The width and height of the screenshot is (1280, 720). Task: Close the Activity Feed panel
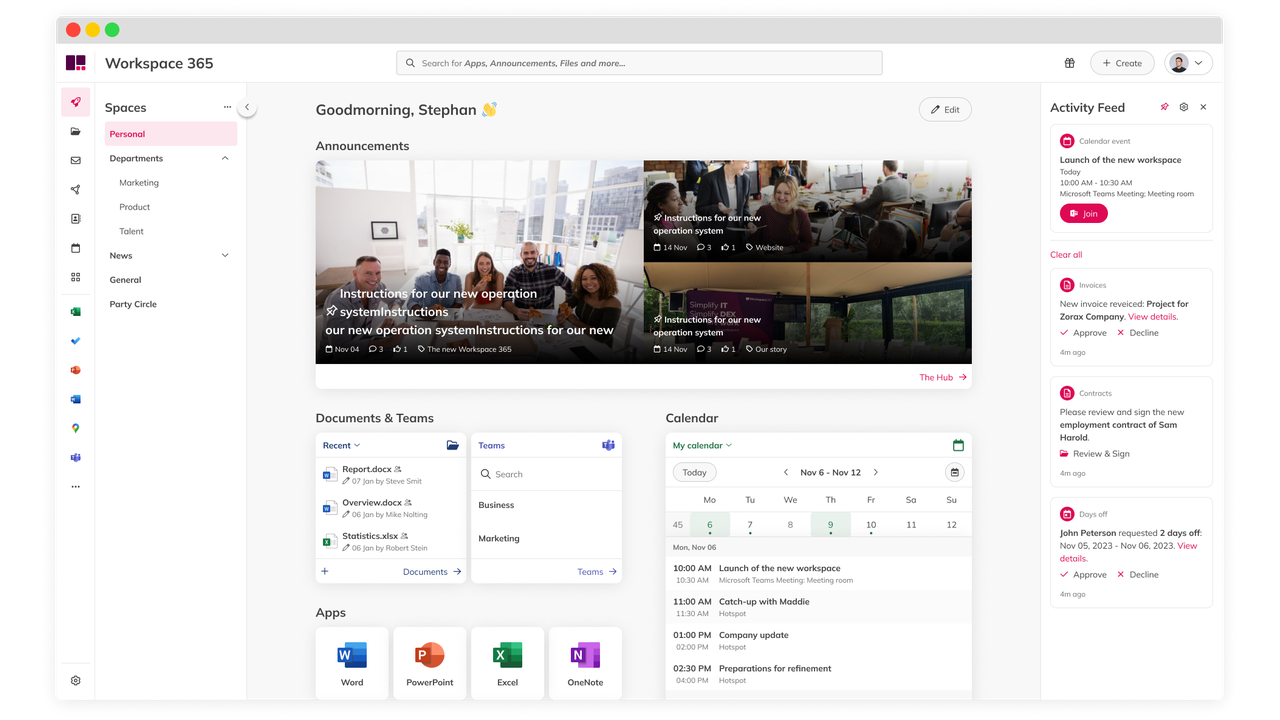coord(1203,107)
